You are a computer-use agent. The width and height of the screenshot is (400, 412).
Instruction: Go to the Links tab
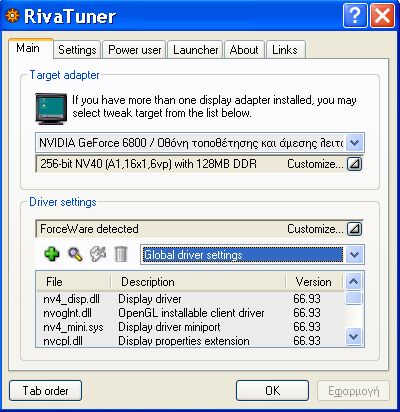point(285,50)
